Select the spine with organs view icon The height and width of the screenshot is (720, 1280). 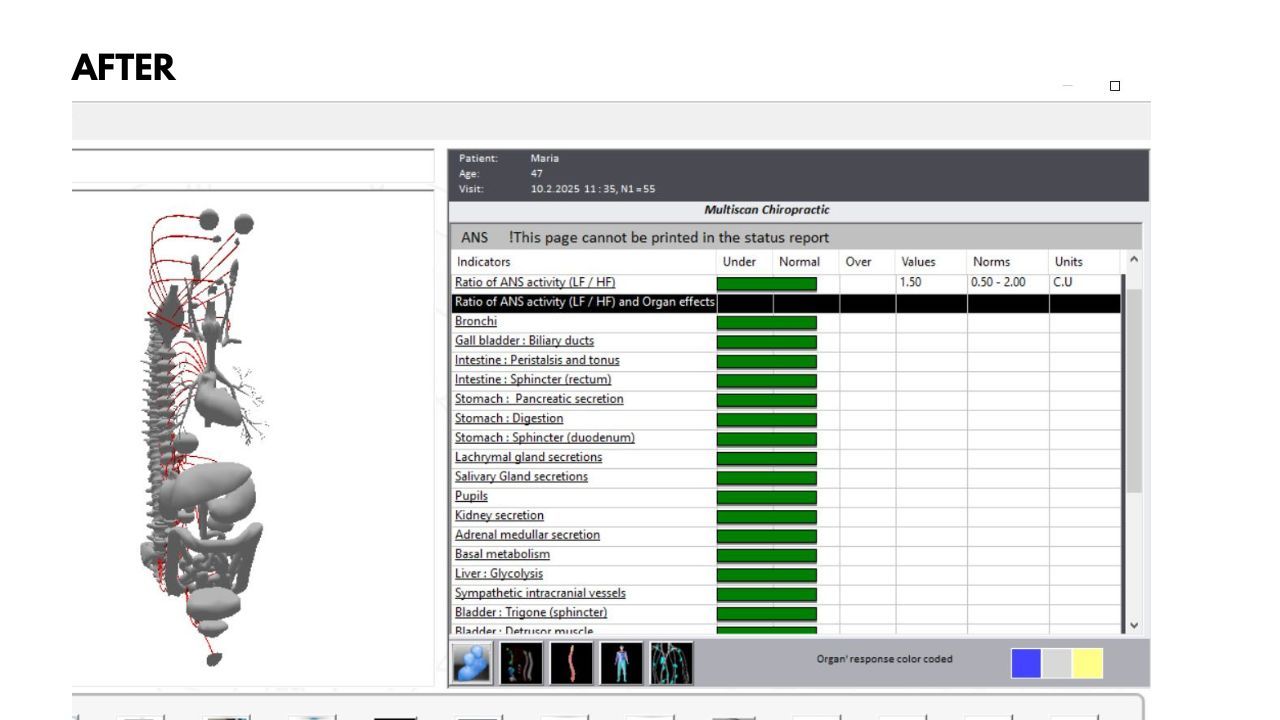tap(522, 663)
